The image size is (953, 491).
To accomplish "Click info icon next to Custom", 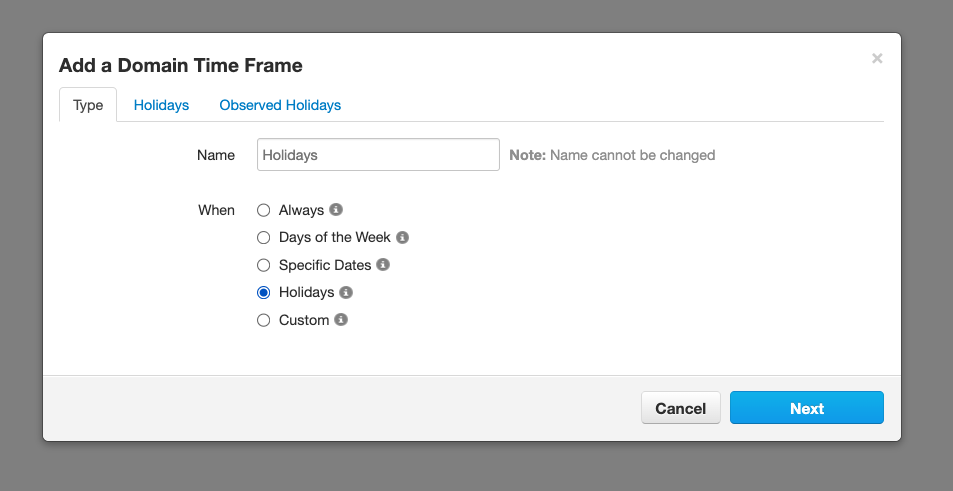I will pyautogui.click(x=341, y=320).
